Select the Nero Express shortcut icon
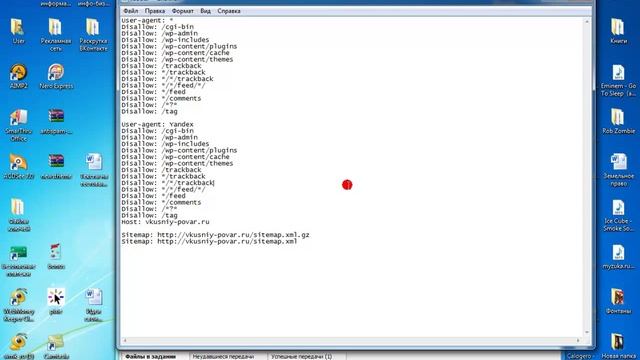Screen dimensions: 640x360 click(56, 76)
